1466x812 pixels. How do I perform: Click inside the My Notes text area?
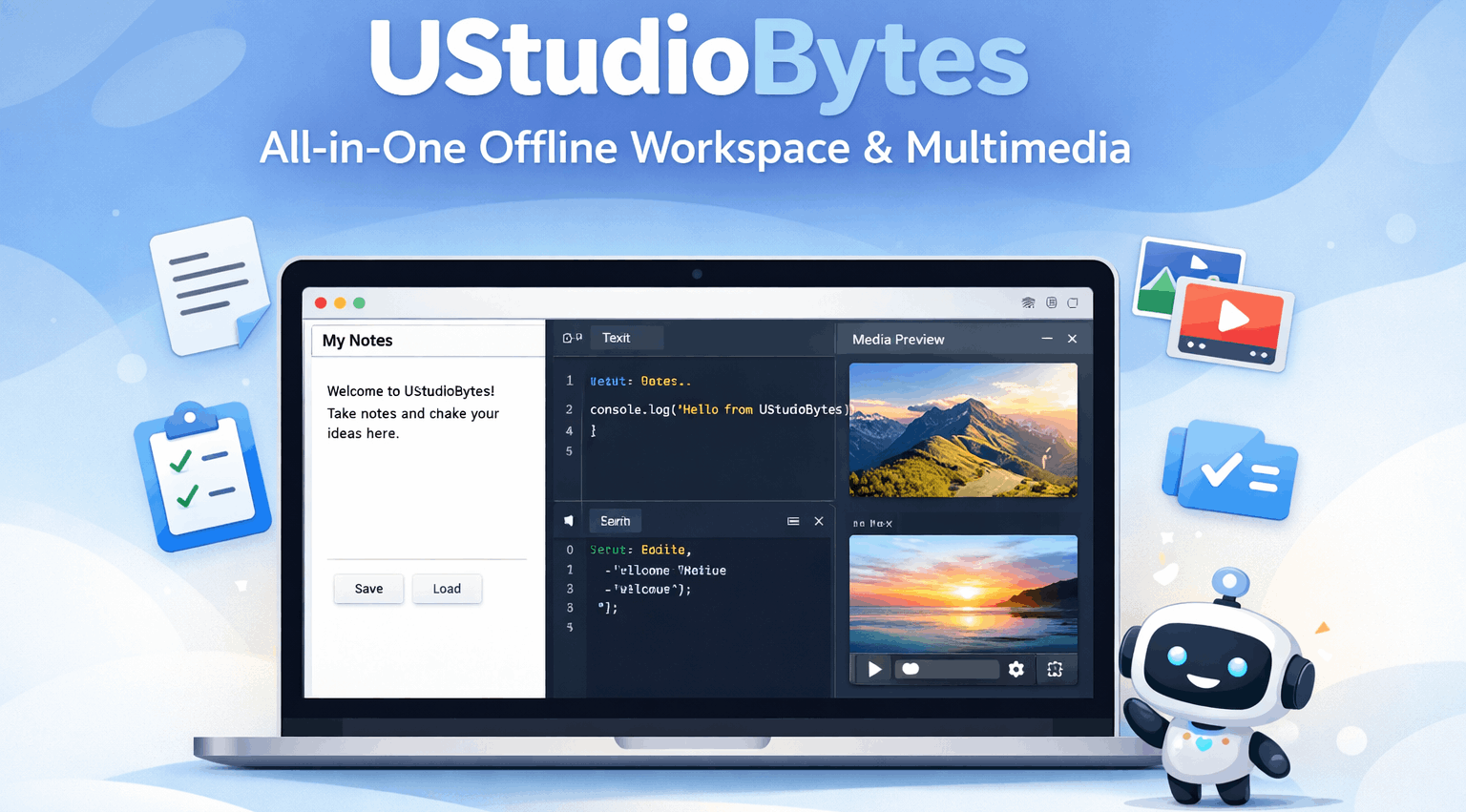pos(427,458)
